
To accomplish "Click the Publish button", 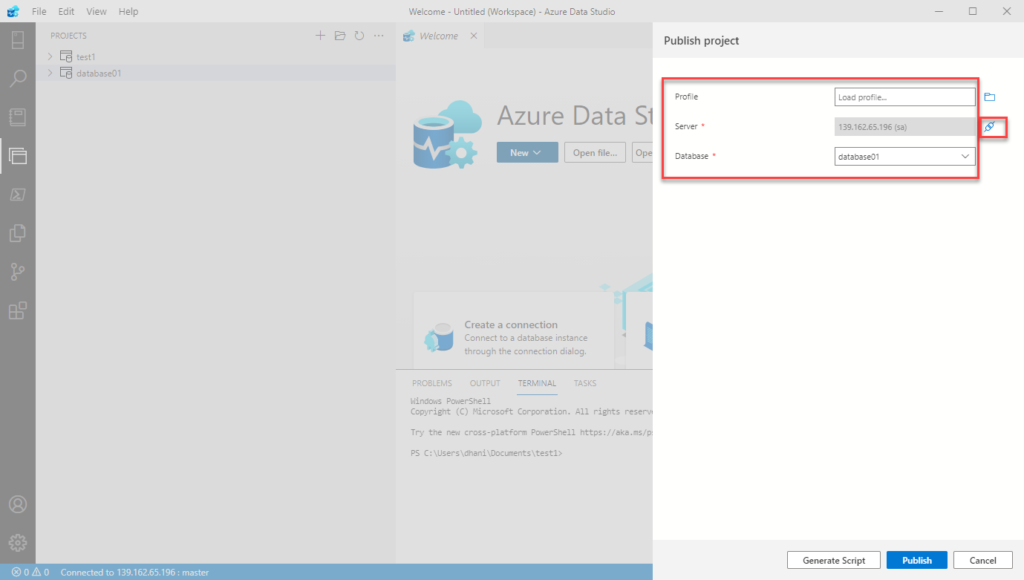I will click(x=917, y=560).
